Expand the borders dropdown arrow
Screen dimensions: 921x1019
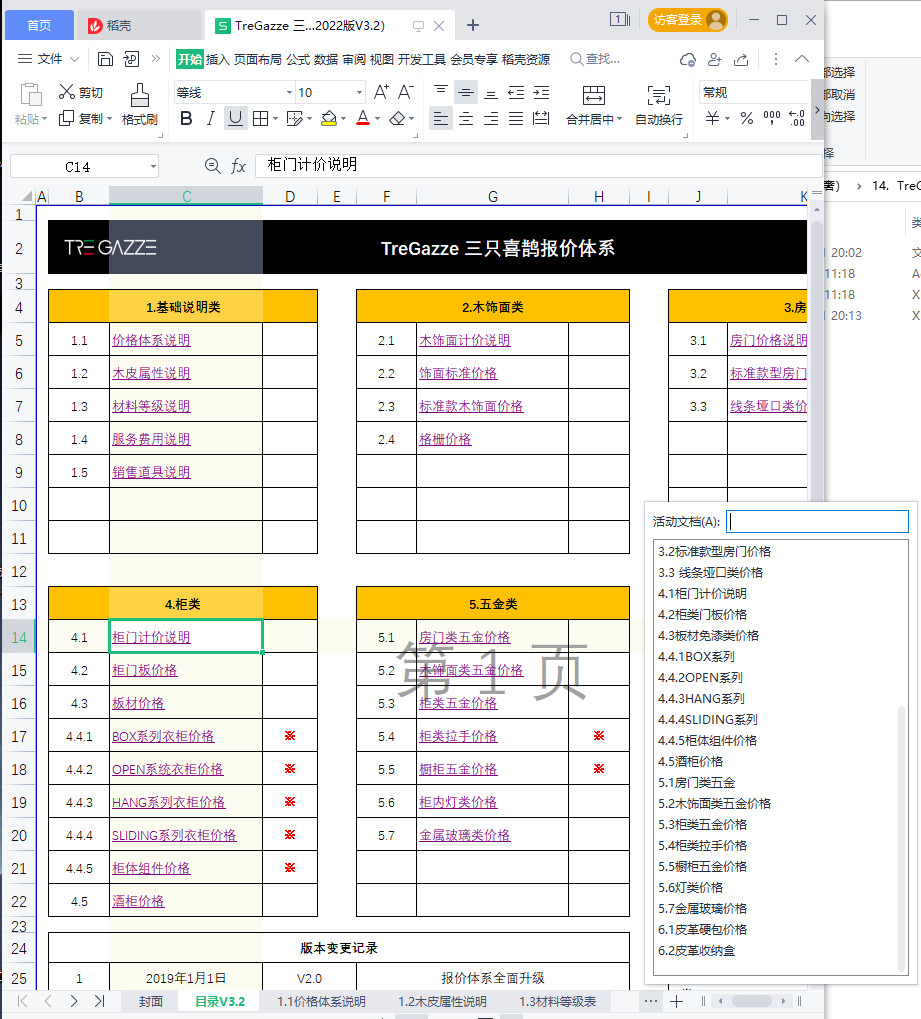tap(276, 119)
